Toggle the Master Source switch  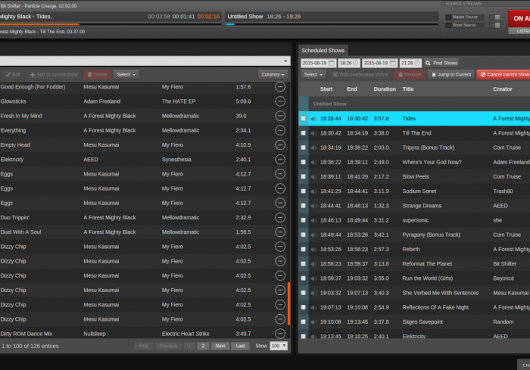coord(495,17)
